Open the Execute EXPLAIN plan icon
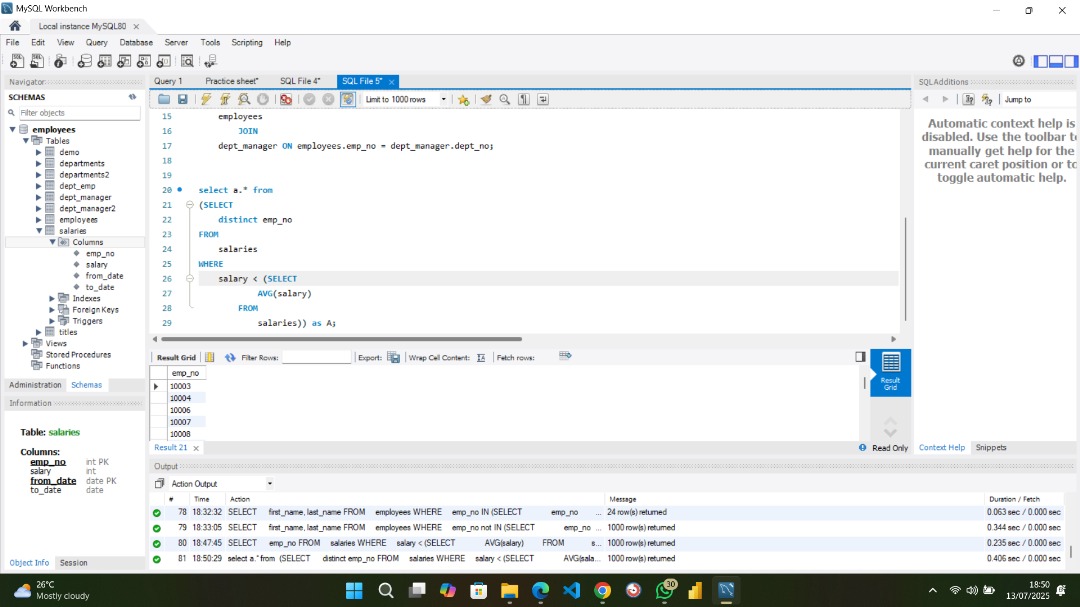Screen dimensions: 1080x607 point(244,99)
